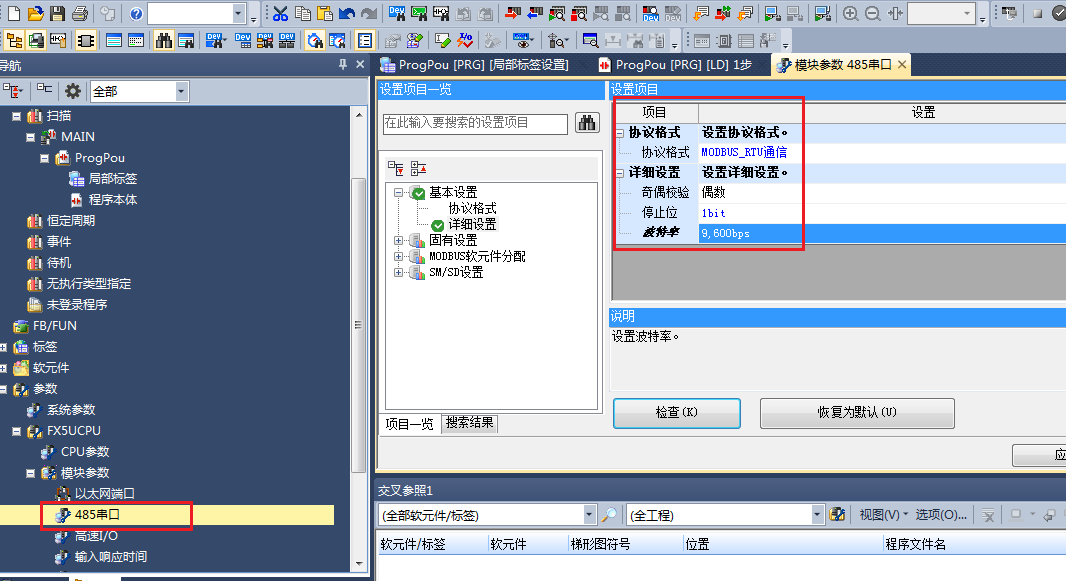Open an existing project via folder icon

point(36,13)
